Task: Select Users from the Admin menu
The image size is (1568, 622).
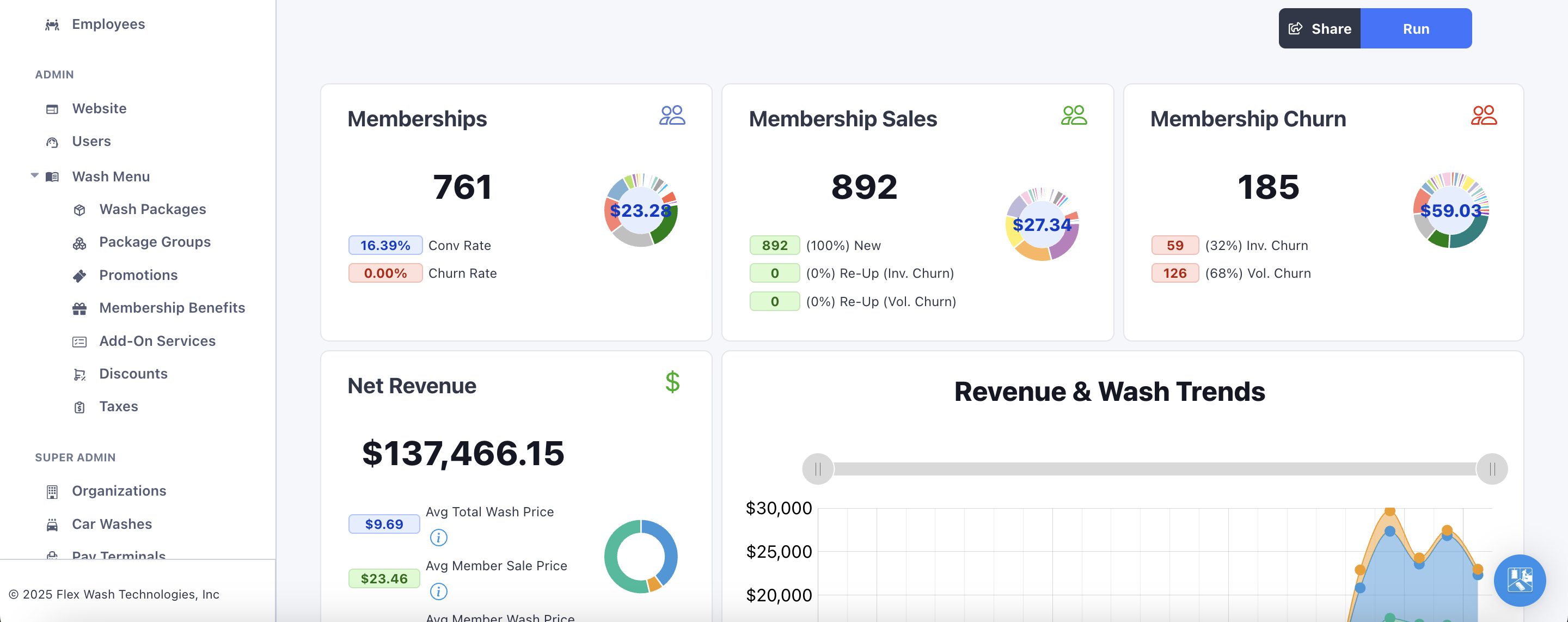Action: pos(91,141)
